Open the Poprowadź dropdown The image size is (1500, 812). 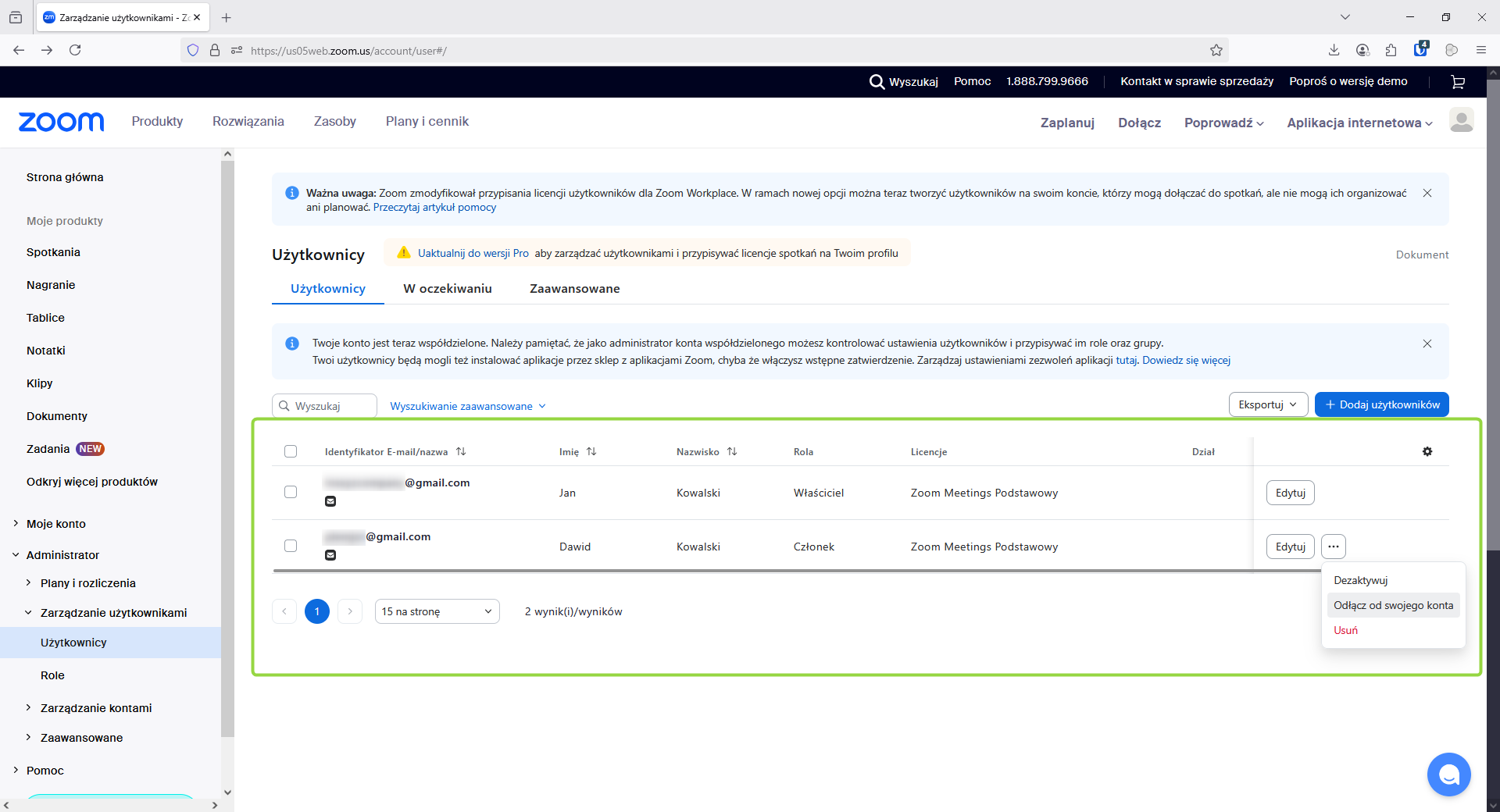(x=1223, y=123)
